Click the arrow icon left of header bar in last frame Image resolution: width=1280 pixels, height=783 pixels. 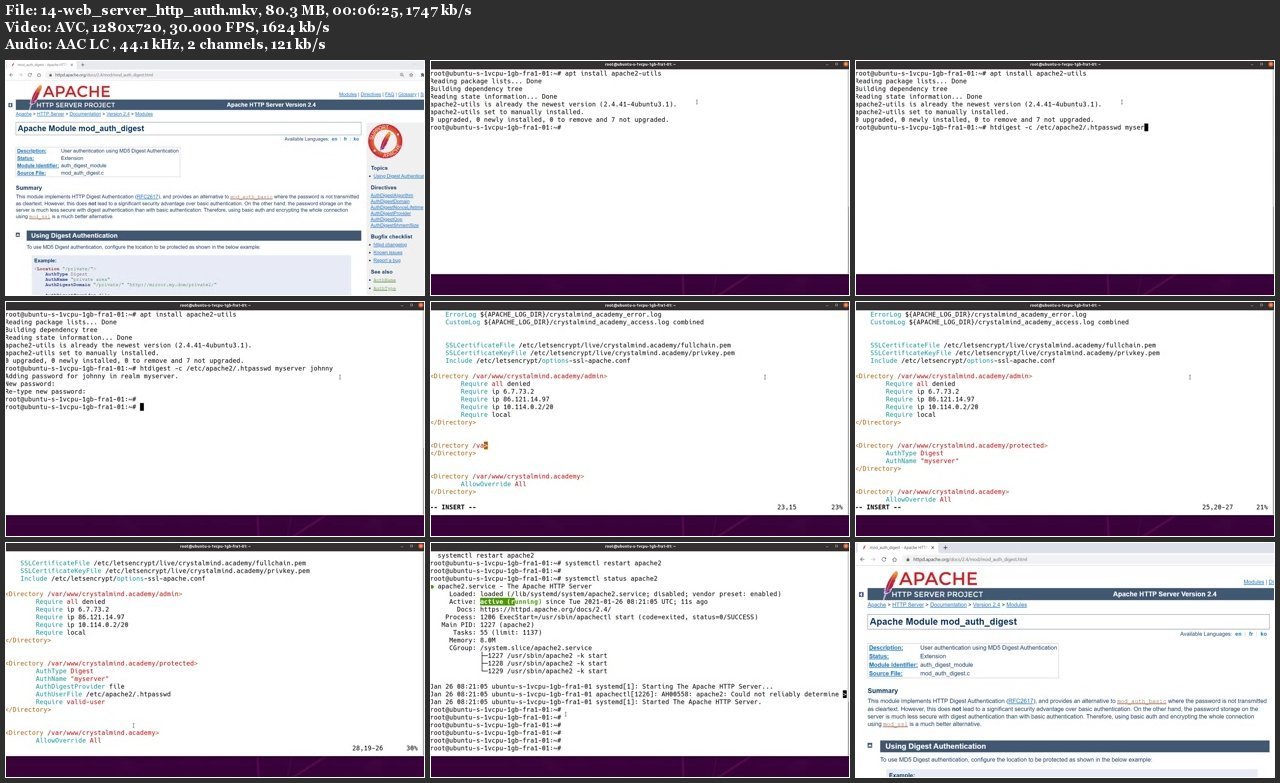tap(861, 594)
